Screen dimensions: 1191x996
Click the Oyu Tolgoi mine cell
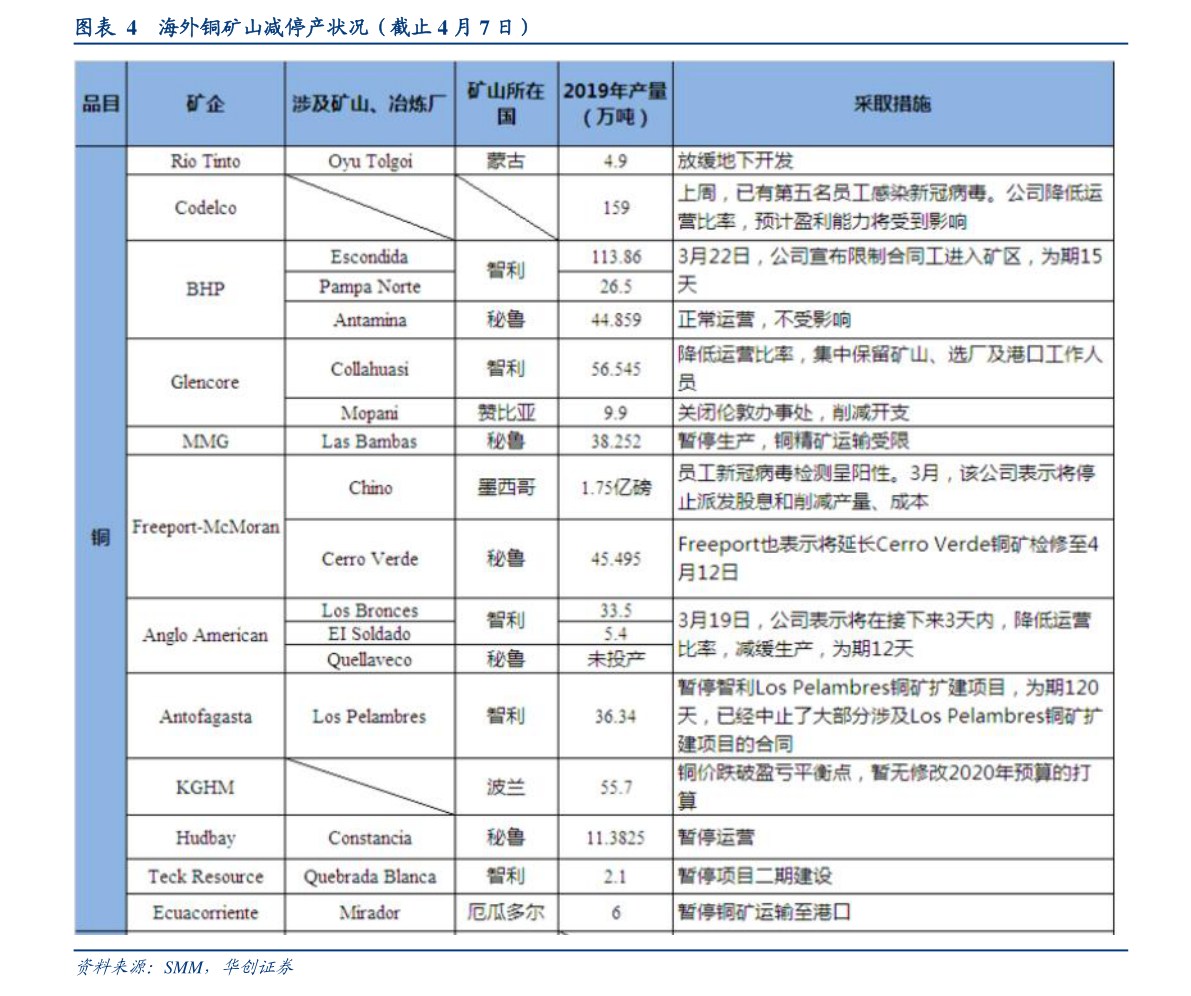[x=370, y=161]
